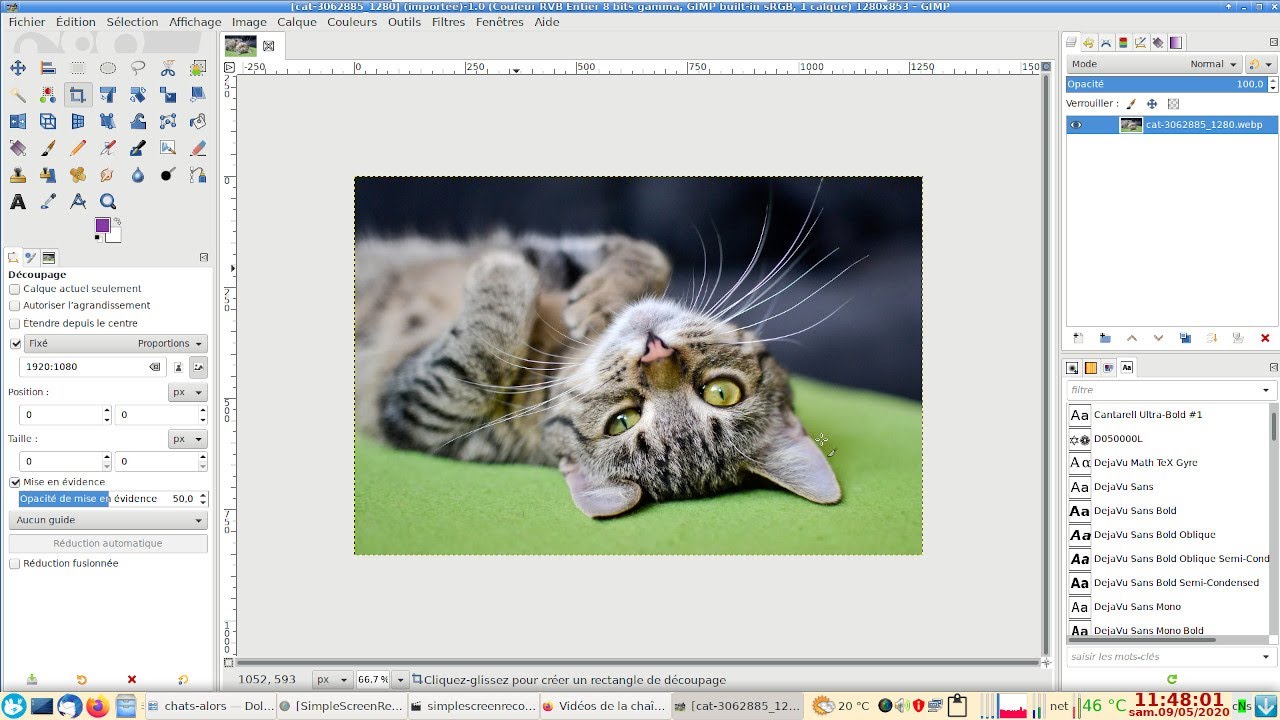Image resolution: width=1280 pixels, height=720 pixels.
Task: Open the Taille unit px dropdown
Action: (188, 439)
